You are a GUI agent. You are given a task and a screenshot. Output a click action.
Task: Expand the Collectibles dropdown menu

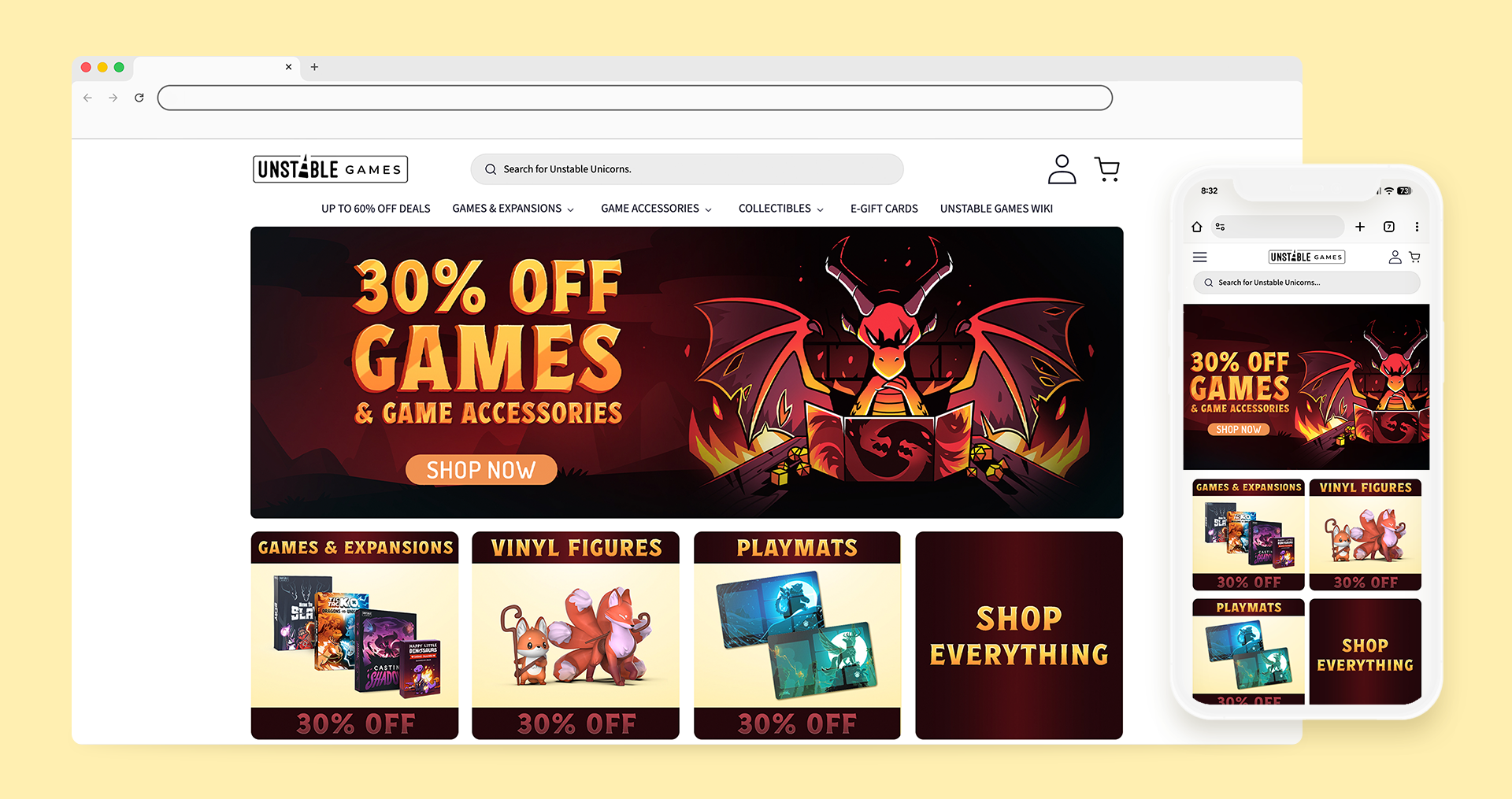pyautogui.click(x=781, y=209)
